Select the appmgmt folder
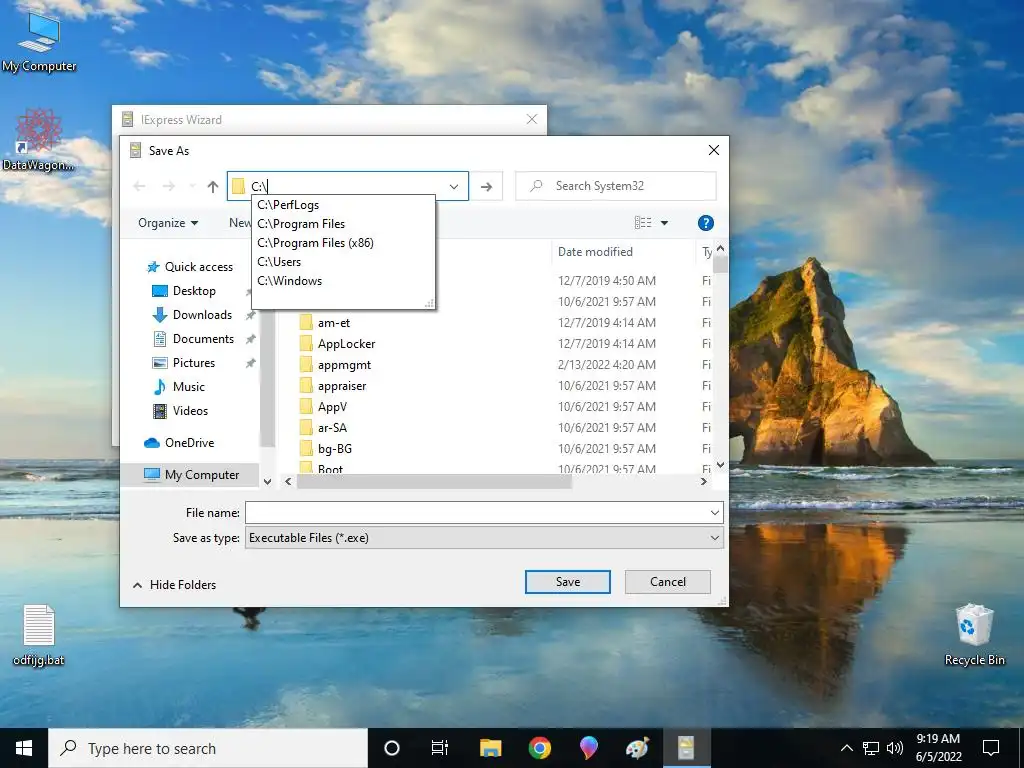1024x768 pixels. tap(336, 365)
